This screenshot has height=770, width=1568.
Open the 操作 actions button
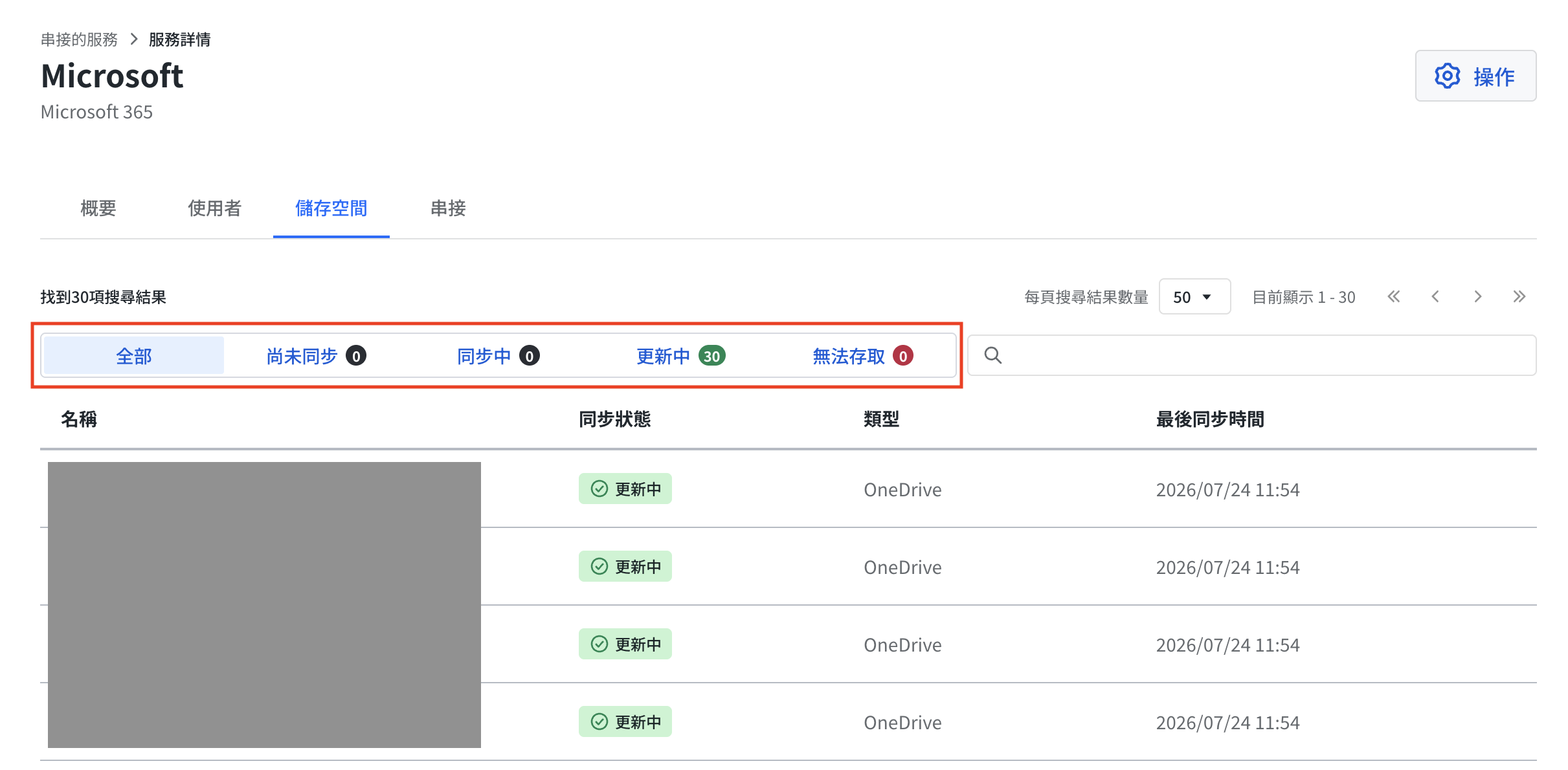pos(1475,76)
